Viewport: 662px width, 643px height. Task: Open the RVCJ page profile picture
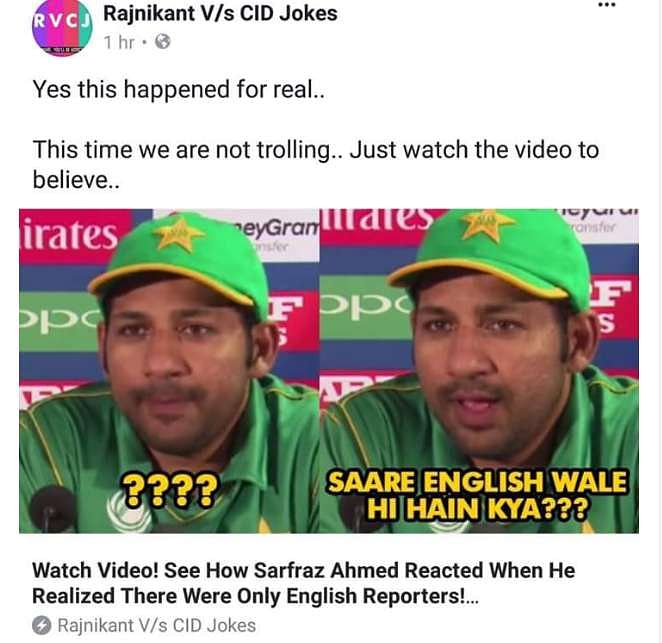click(62, 28)
